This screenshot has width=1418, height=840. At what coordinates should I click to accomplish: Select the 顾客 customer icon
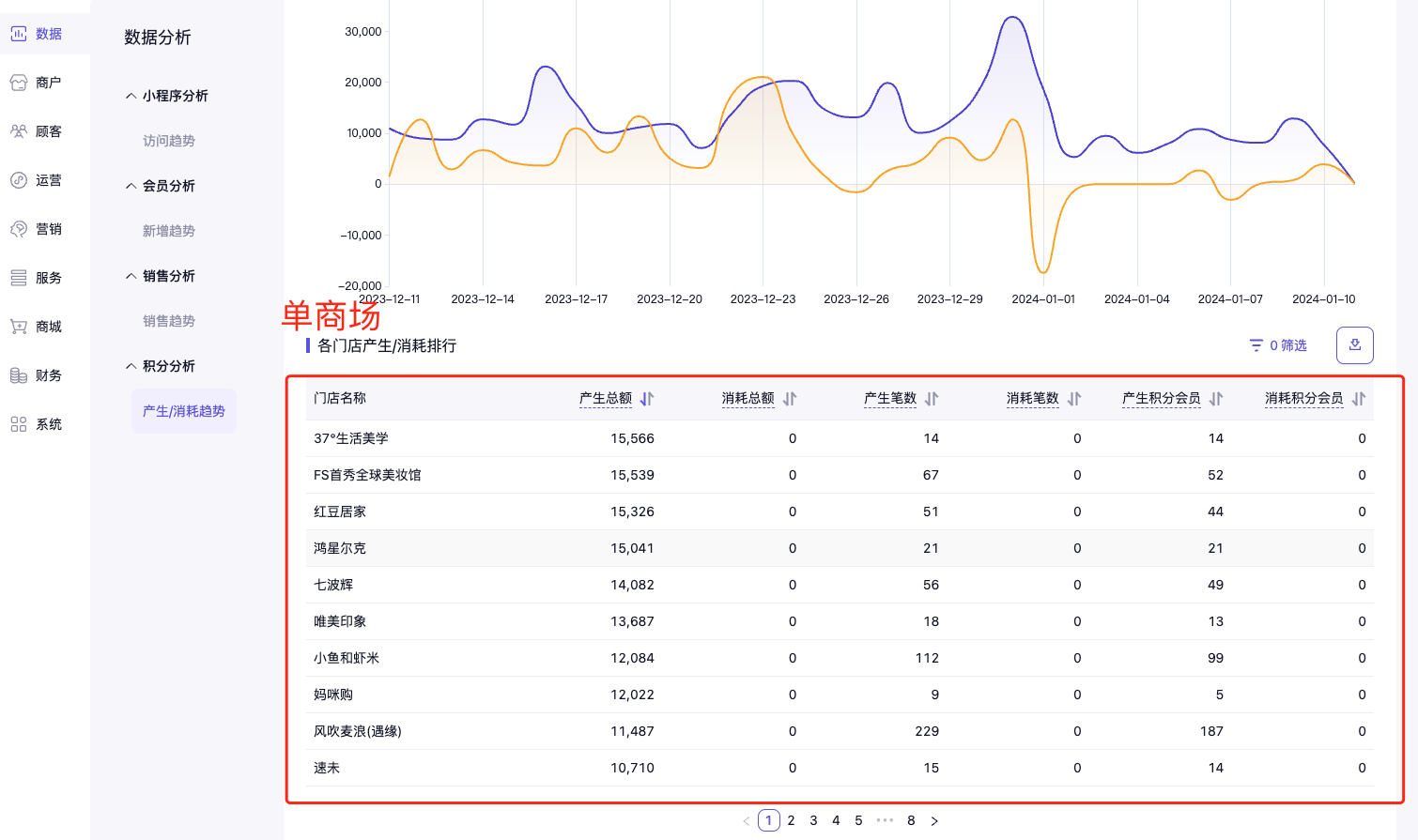click(19, 131)
